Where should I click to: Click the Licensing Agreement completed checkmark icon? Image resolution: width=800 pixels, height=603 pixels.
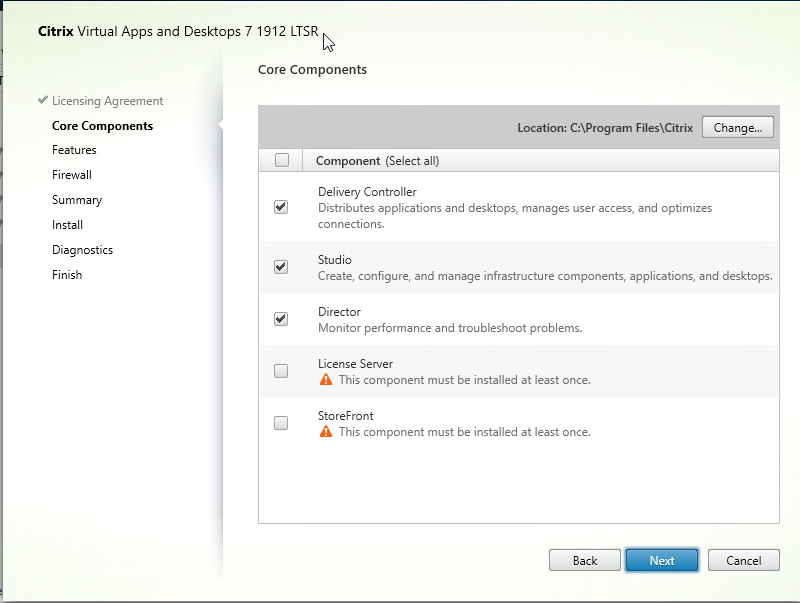click(43, 99)
